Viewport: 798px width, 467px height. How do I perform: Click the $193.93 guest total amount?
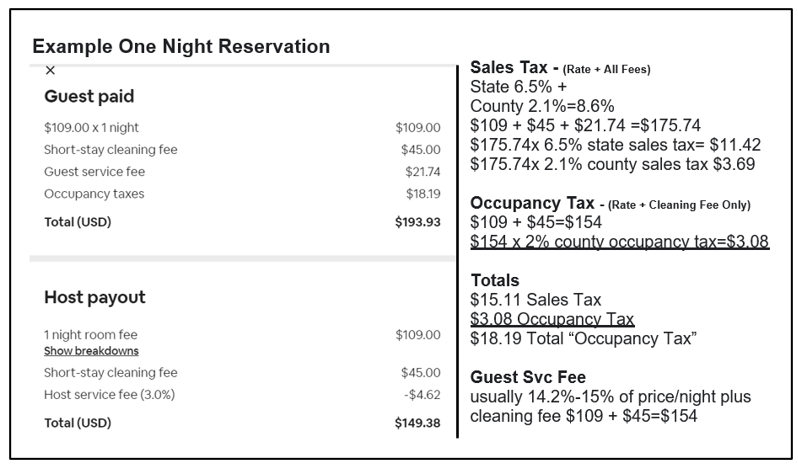pos(417,221)
